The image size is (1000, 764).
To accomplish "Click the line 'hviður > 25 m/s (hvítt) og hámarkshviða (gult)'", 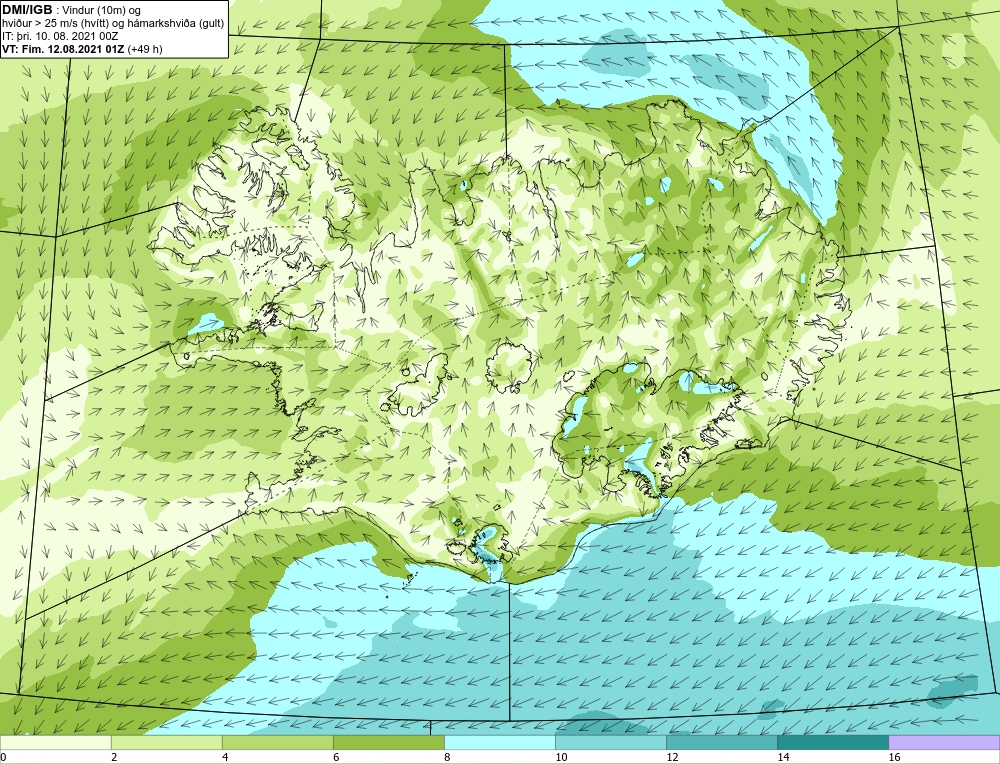I will click(x=113, y=24).
